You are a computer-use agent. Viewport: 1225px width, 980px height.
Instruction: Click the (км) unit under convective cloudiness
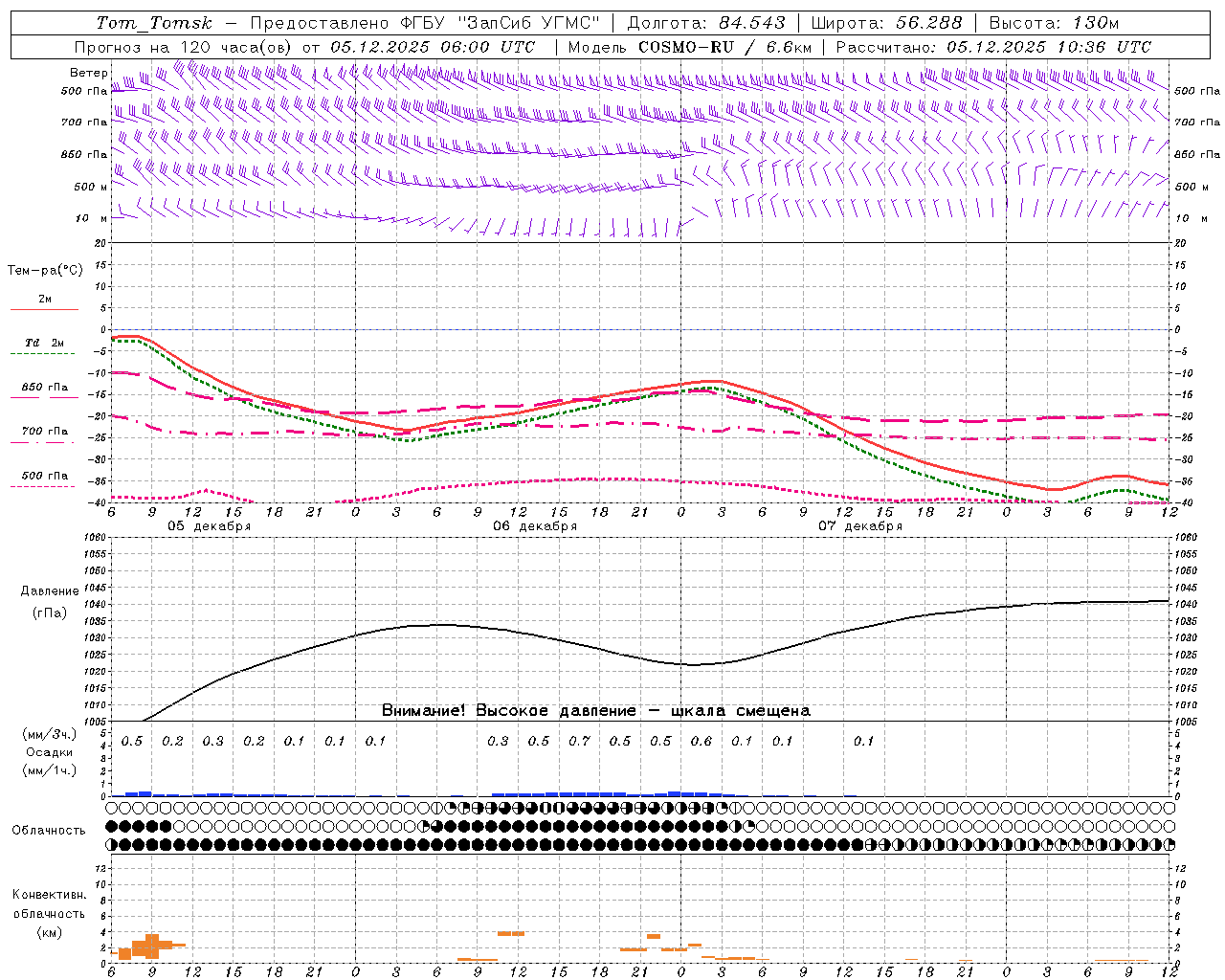[x=49, y=932]
